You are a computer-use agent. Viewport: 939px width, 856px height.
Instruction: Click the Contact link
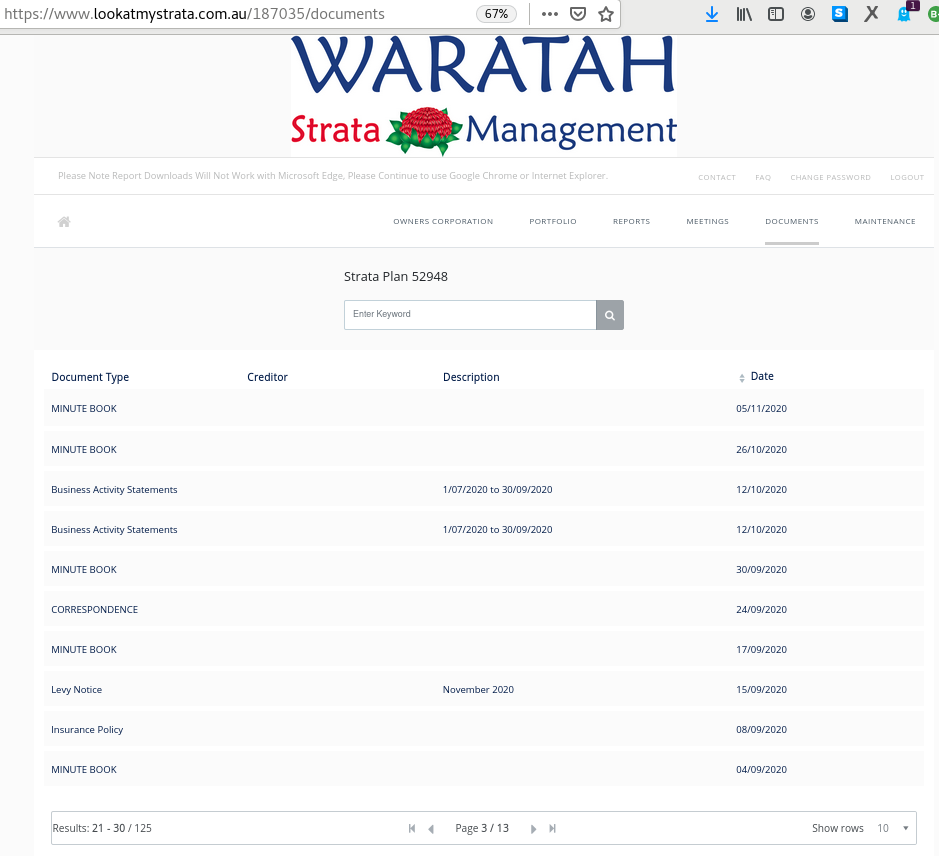[716, 177]
